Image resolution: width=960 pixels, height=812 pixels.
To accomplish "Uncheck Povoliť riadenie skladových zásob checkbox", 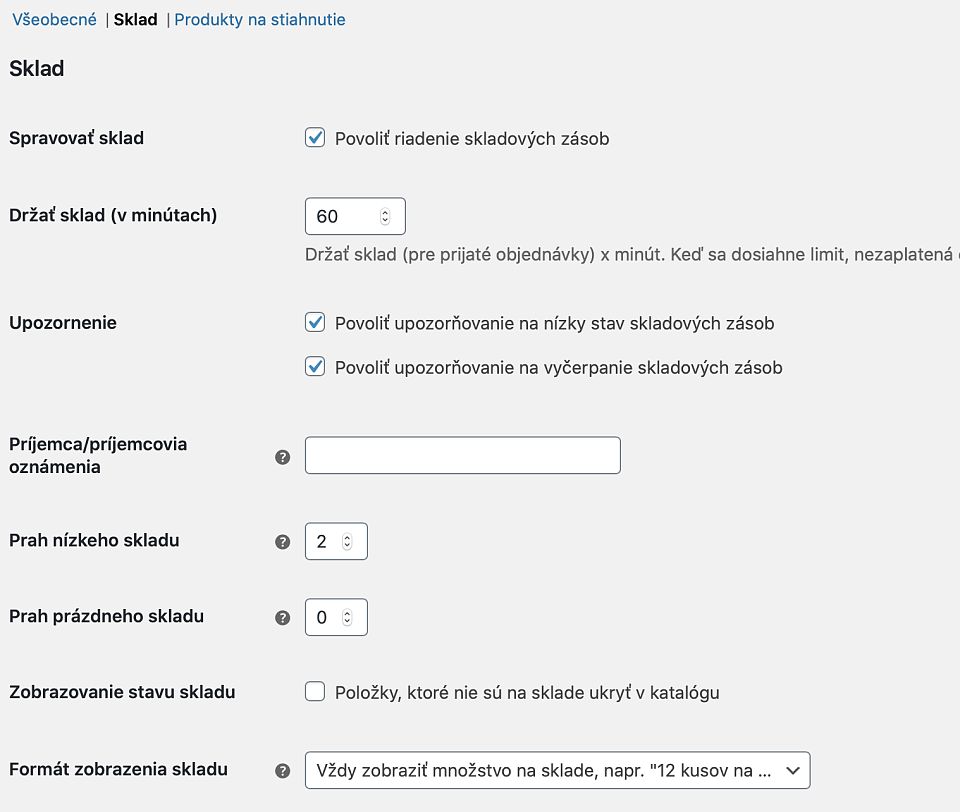I will 315,138.
